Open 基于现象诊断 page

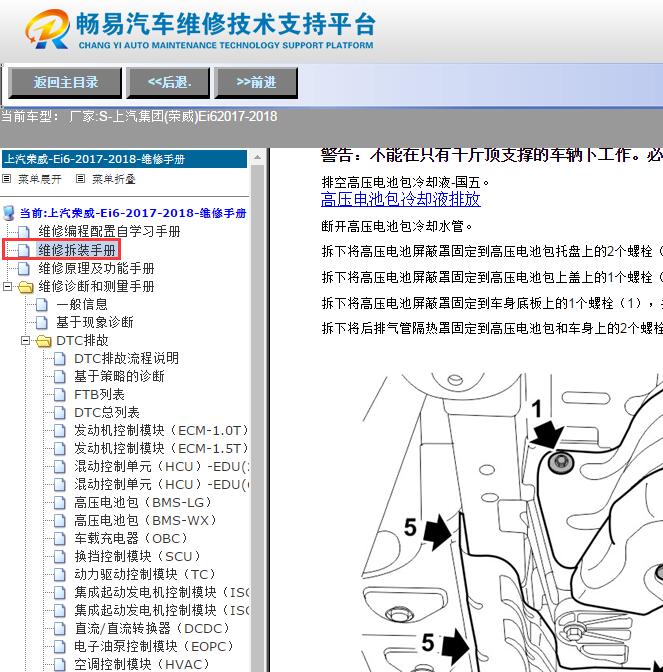(x=95, y=322)
